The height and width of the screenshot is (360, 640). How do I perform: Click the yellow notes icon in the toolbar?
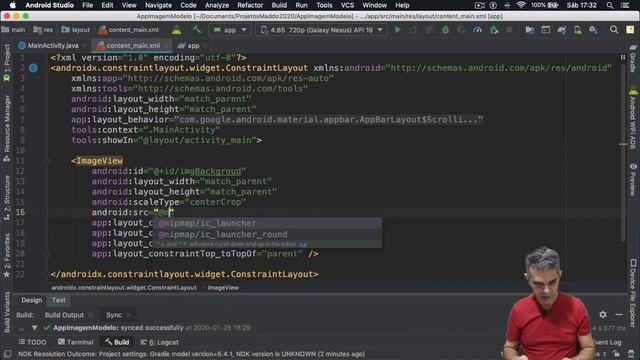point(630,30)
